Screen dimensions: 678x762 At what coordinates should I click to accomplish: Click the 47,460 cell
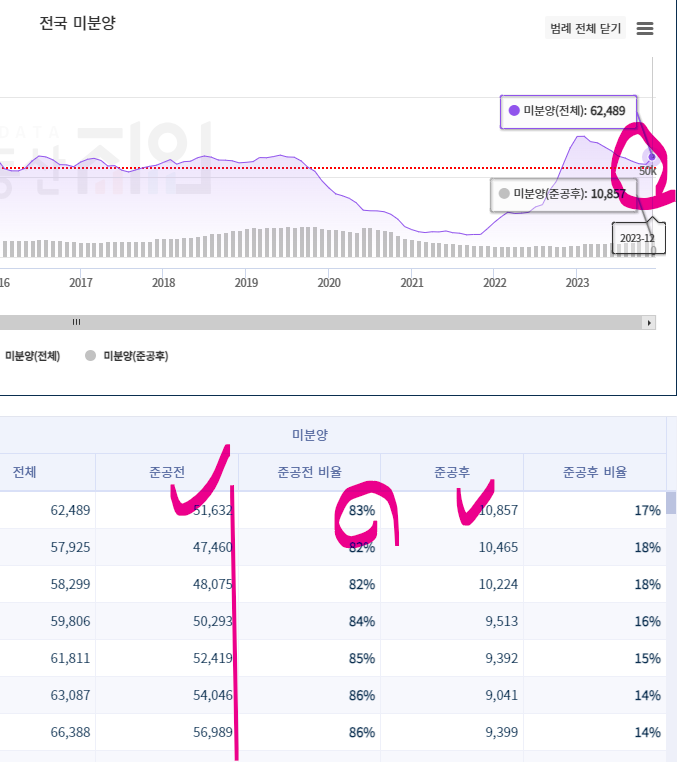coord(213,547)
